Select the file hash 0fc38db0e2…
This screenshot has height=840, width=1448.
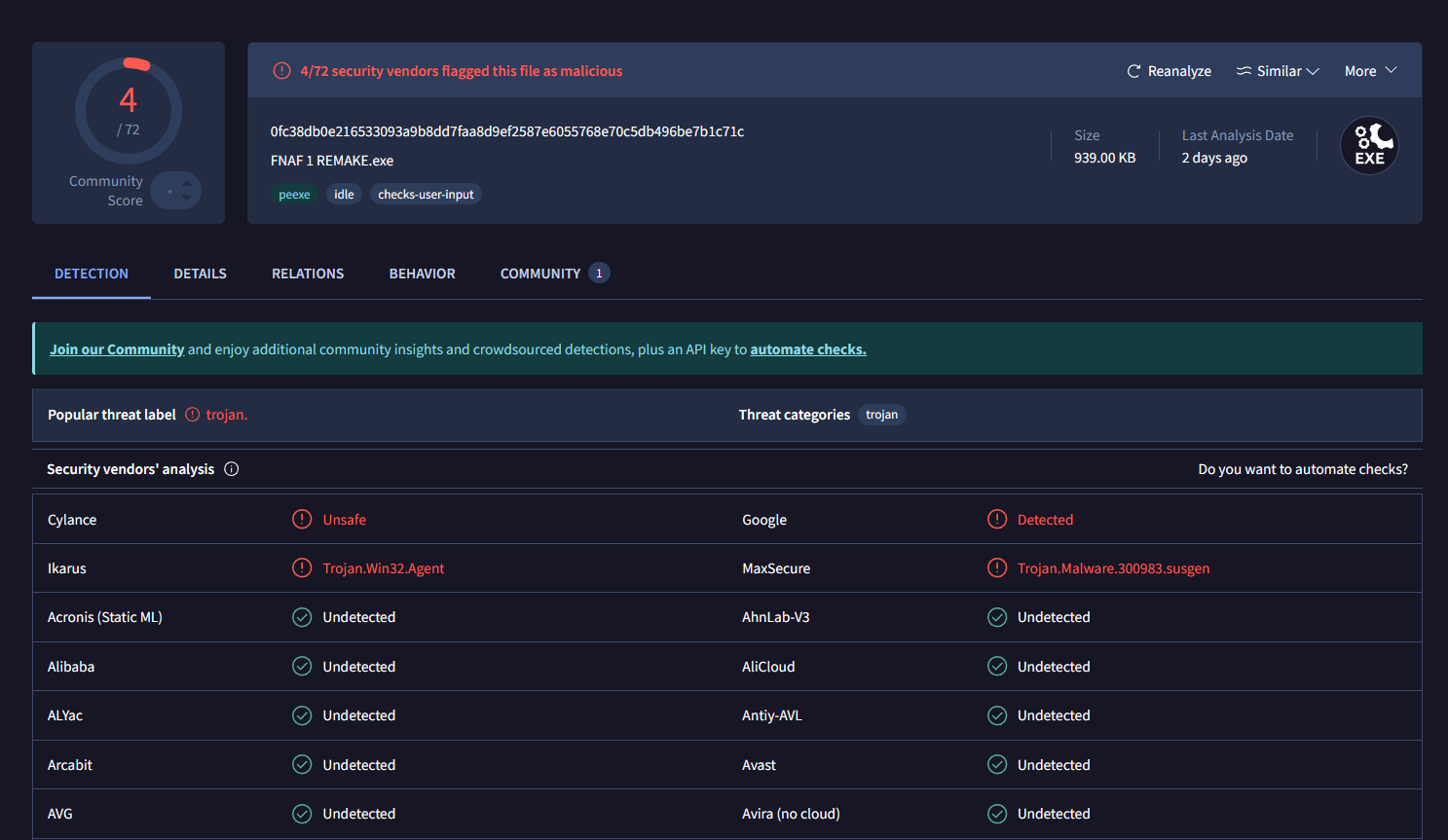507,131
